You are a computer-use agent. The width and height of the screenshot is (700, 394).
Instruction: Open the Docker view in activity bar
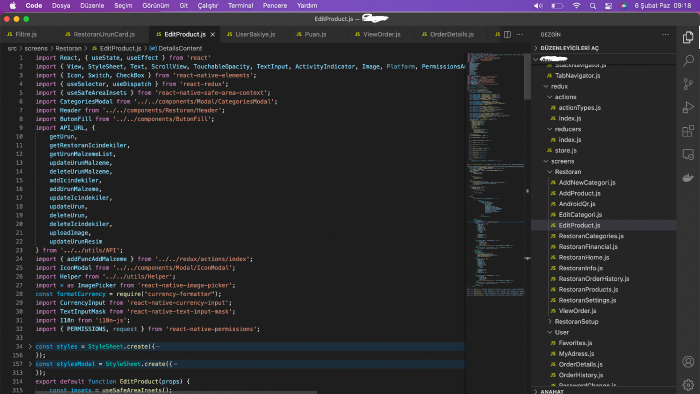(688, 178)
